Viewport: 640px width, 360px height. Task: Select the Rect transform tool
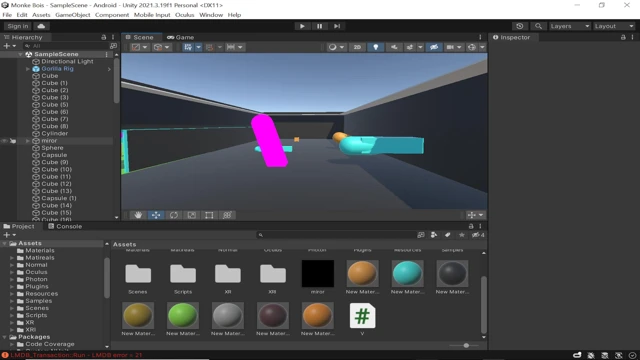[x=209, y=215]
